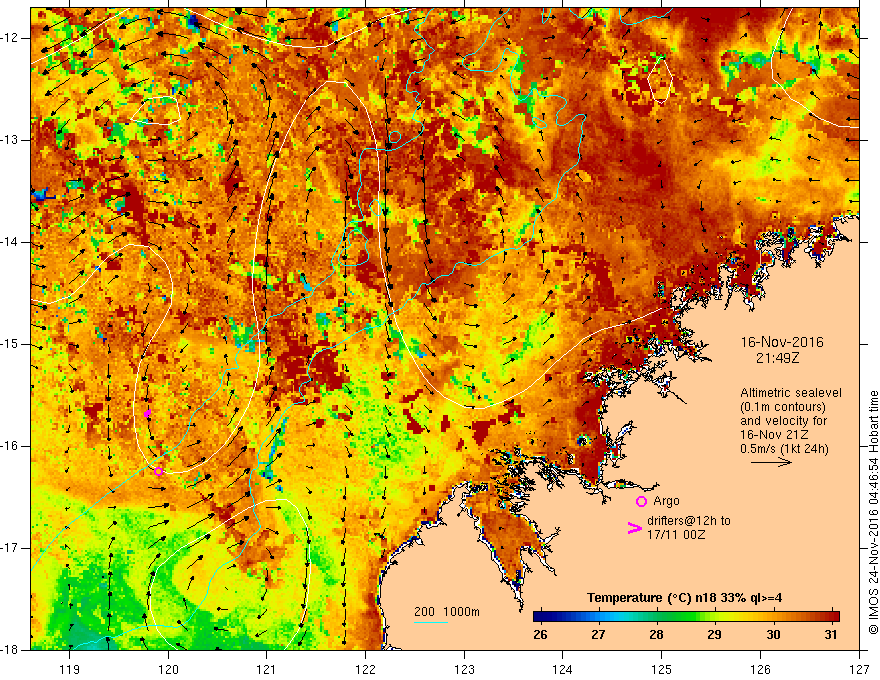Click the latitude axis label '-17'

pyautogui.click(x=11, y=548)
